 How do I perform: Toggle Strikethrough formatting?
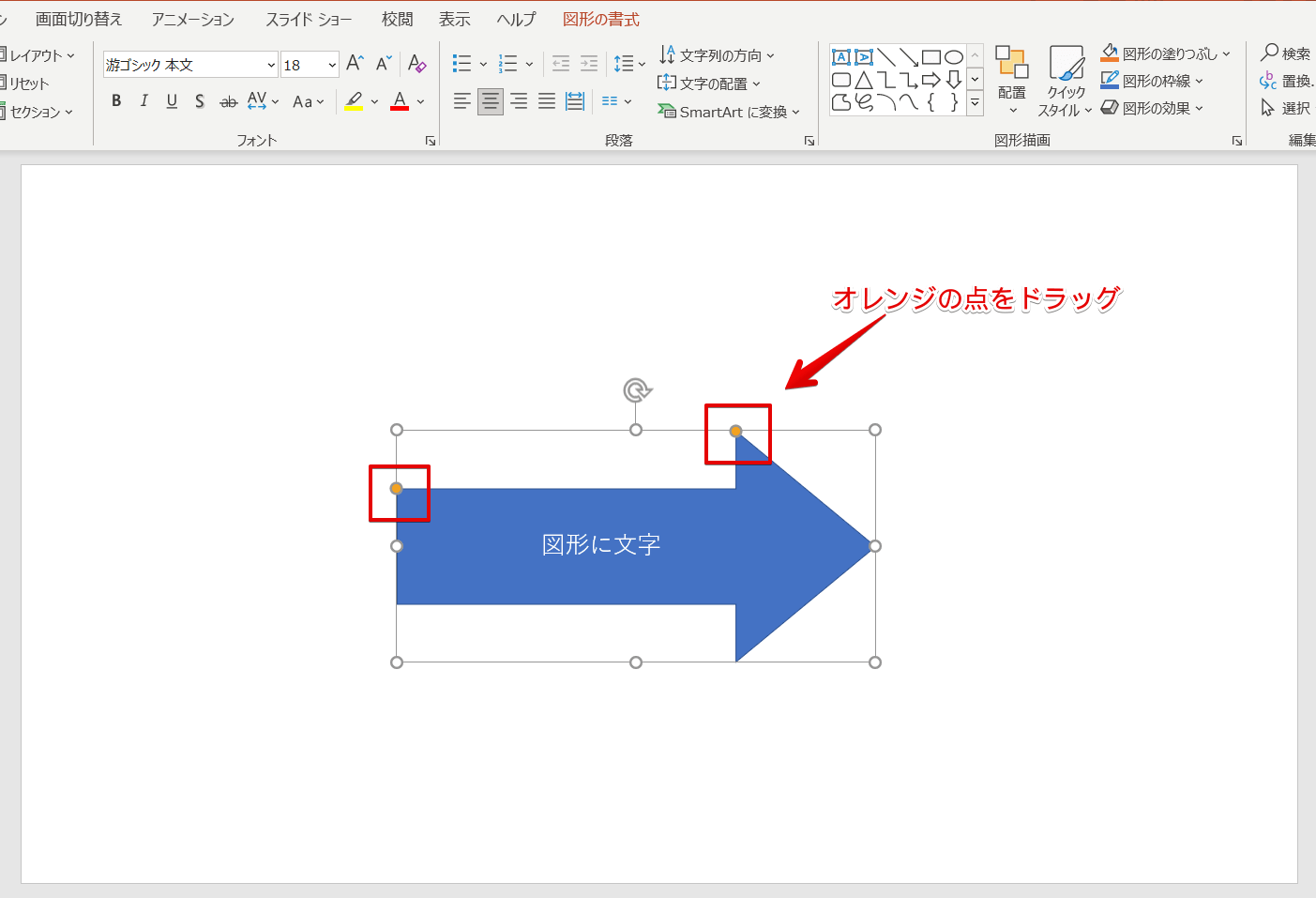pos(228,100)
